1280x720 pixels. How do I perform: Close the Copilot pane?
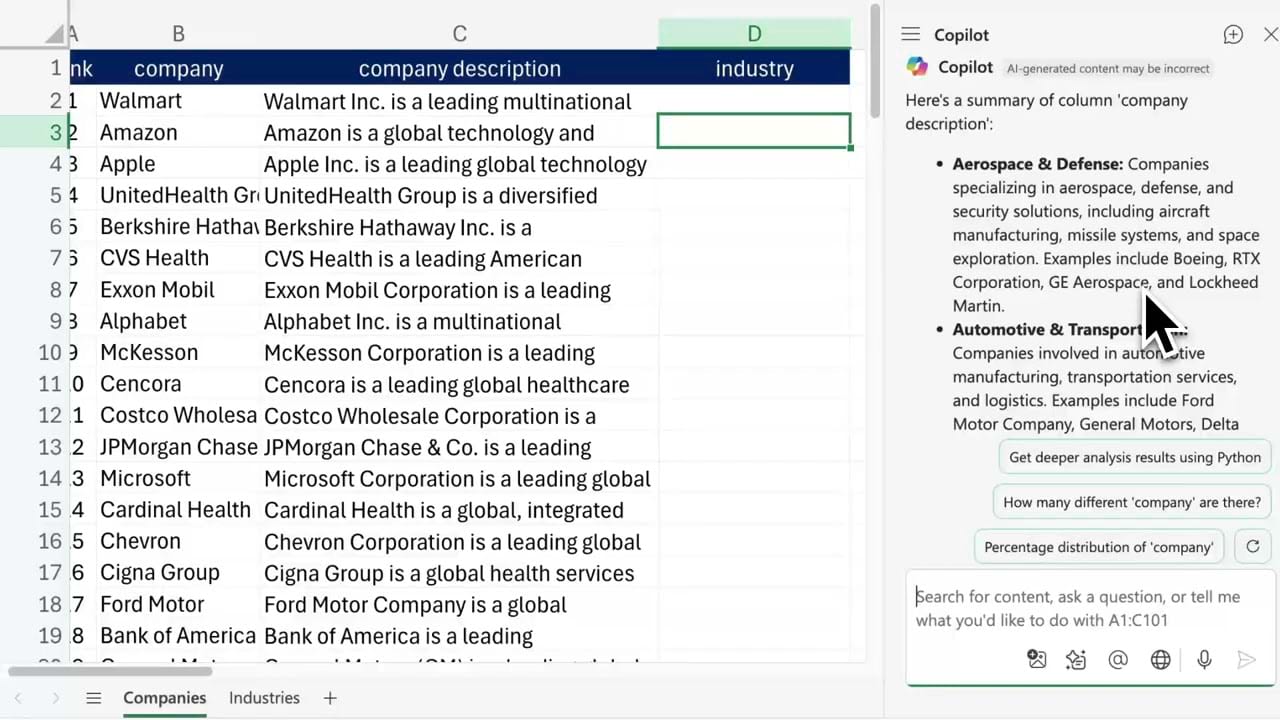(x=1271, y=35)
